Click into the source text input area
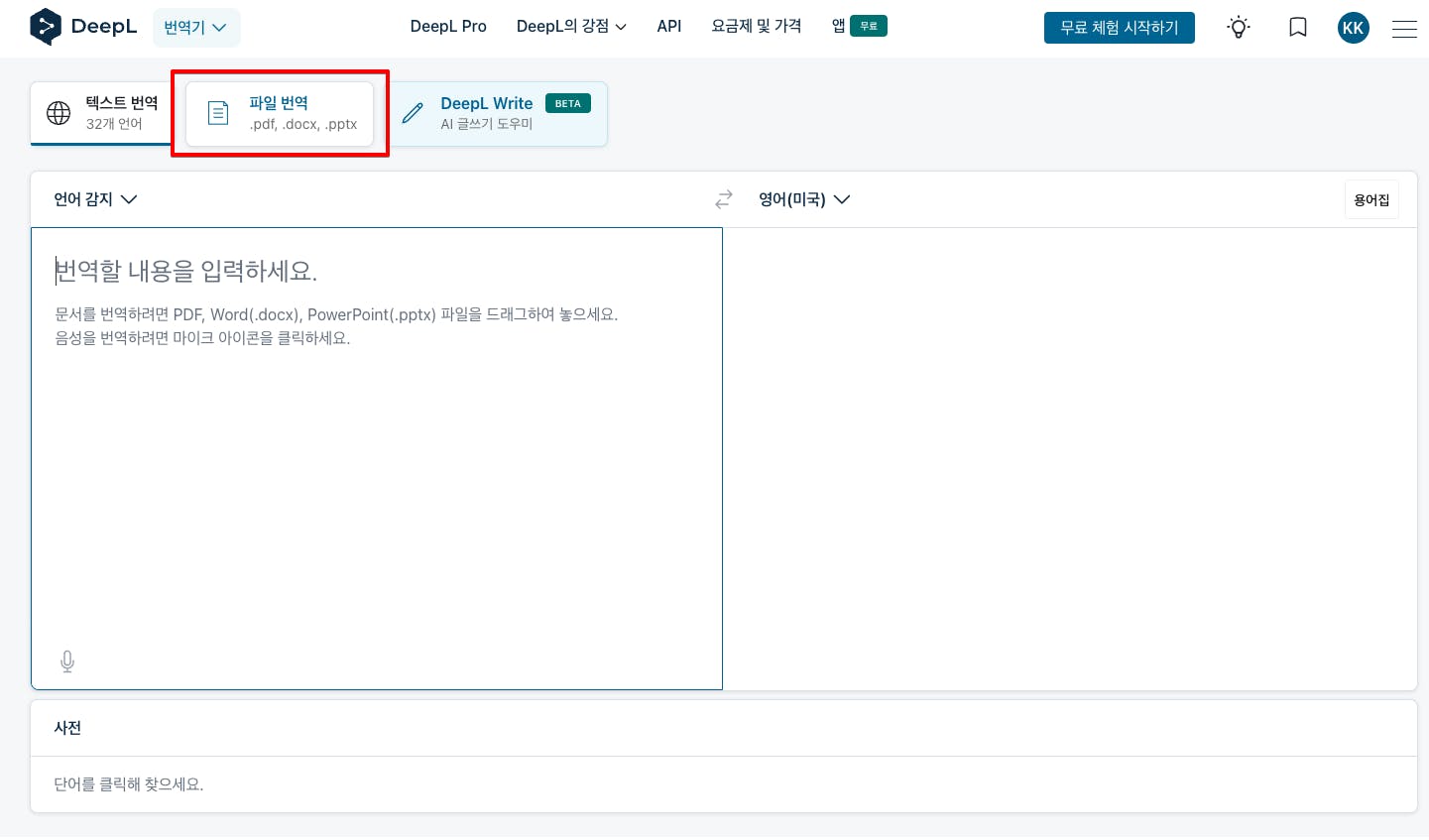Viewport: 1429px width, 840px height. click(x=377, y=458)
